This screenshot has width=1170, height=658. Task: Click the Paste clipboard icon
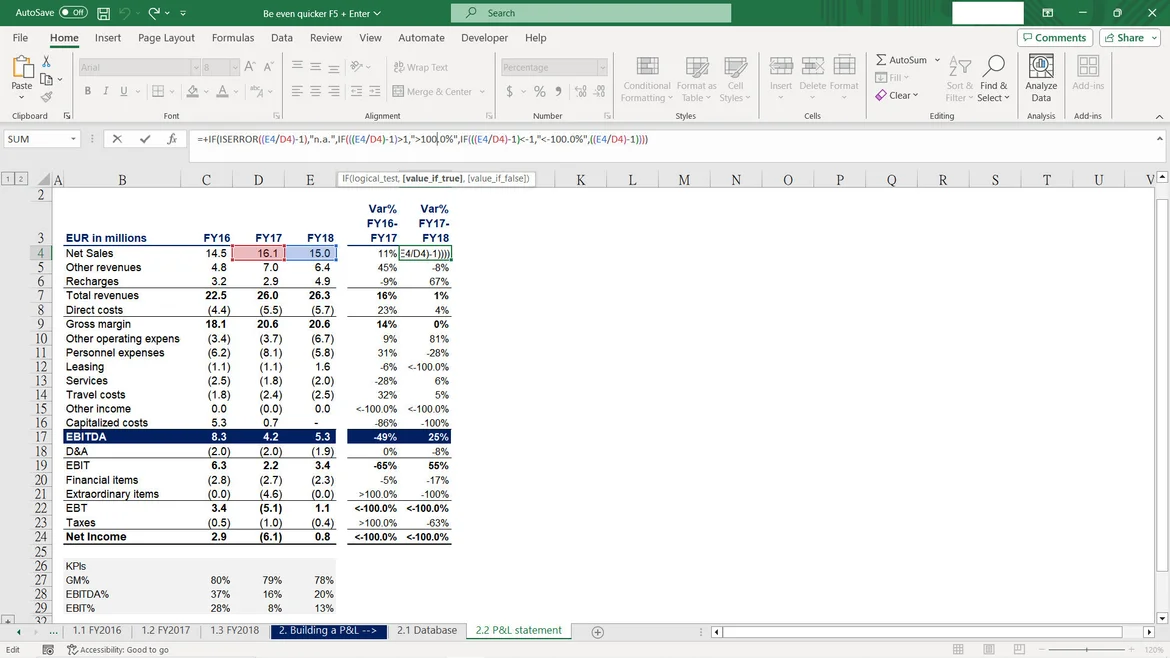click(22, 74)
